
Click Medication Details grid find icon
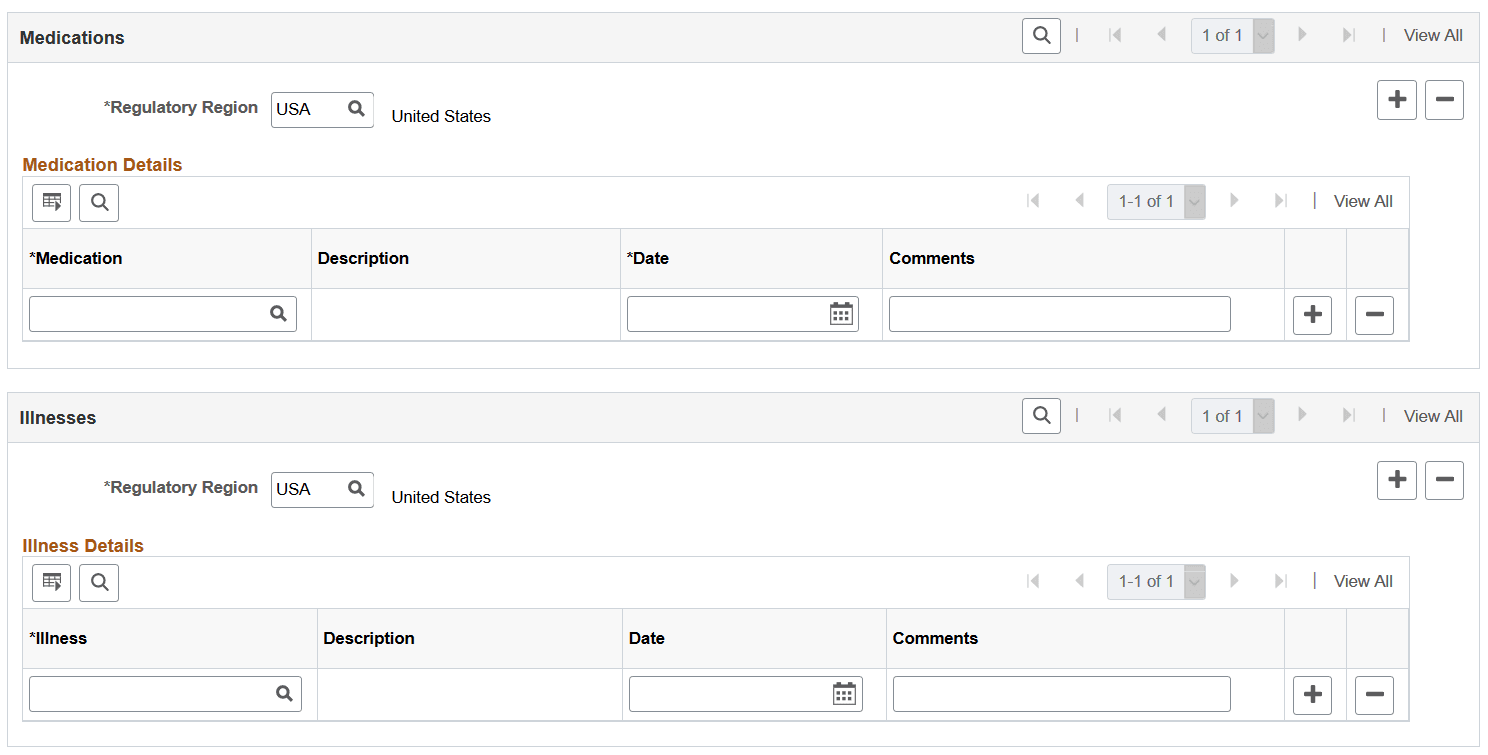tap(99, 202)
